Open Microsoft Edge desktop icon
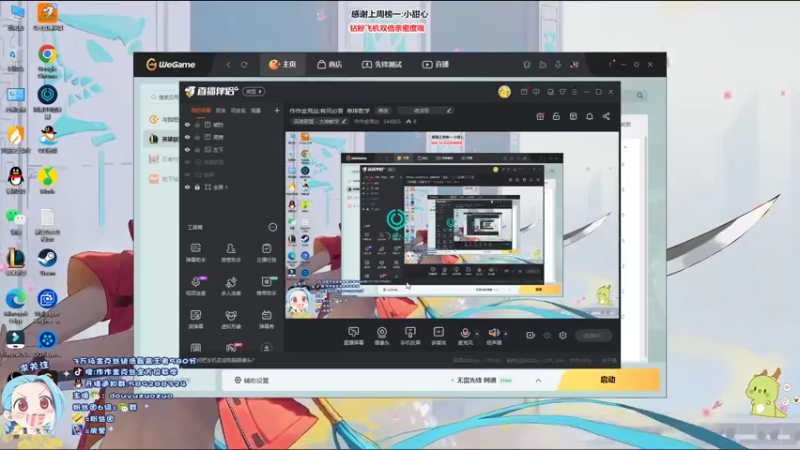This screenshot has height=450, width=800. [x=16, y=306]
